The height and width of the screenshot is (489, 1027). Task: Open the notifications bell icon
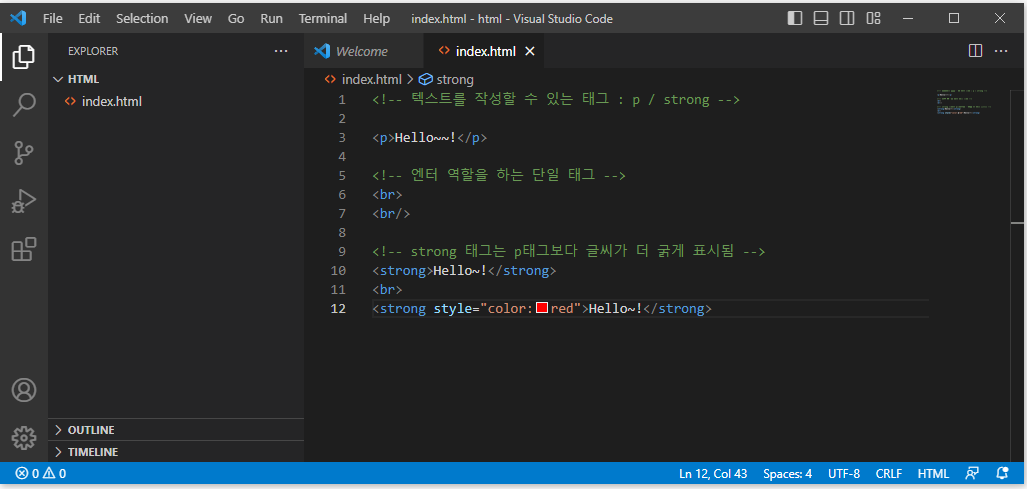[1002, 473]
